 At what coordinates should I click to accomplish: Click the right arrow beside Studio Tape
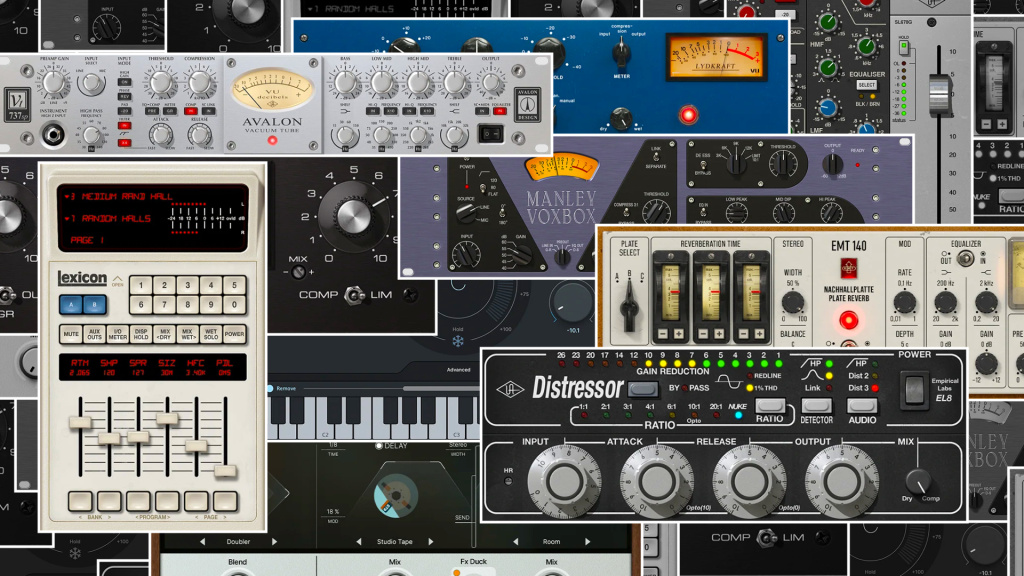(x=431, y=541)
